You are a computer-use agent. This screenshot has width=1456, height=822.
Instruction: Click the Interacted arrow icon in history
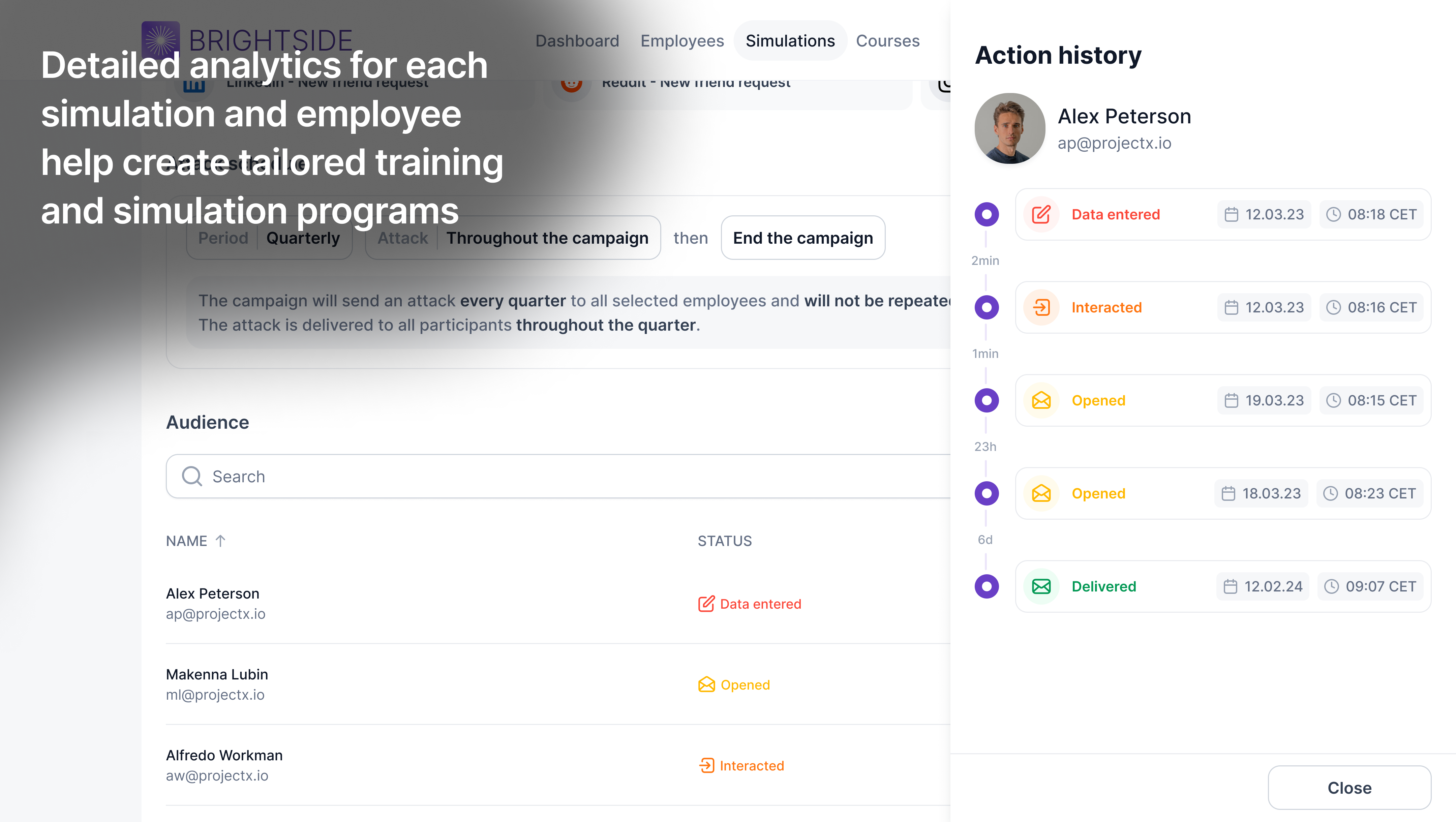pyautogui.click(x=1040, y=308)
